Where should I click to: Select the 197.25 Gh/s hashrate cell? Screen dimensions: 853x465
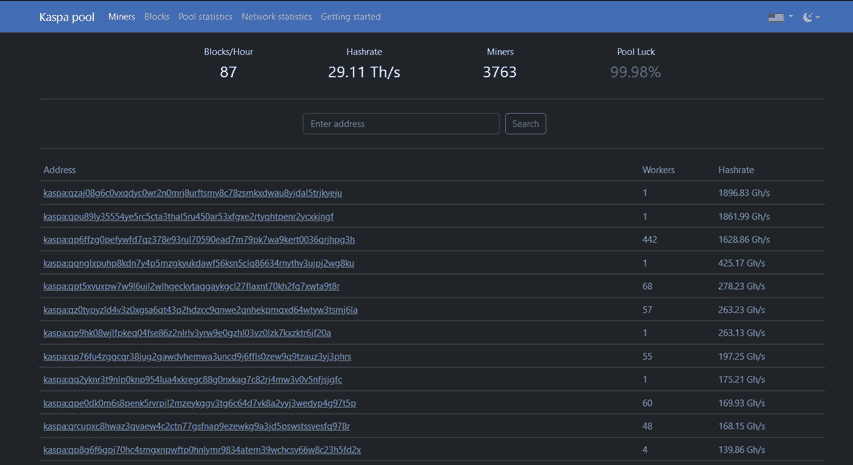point(741,357)
